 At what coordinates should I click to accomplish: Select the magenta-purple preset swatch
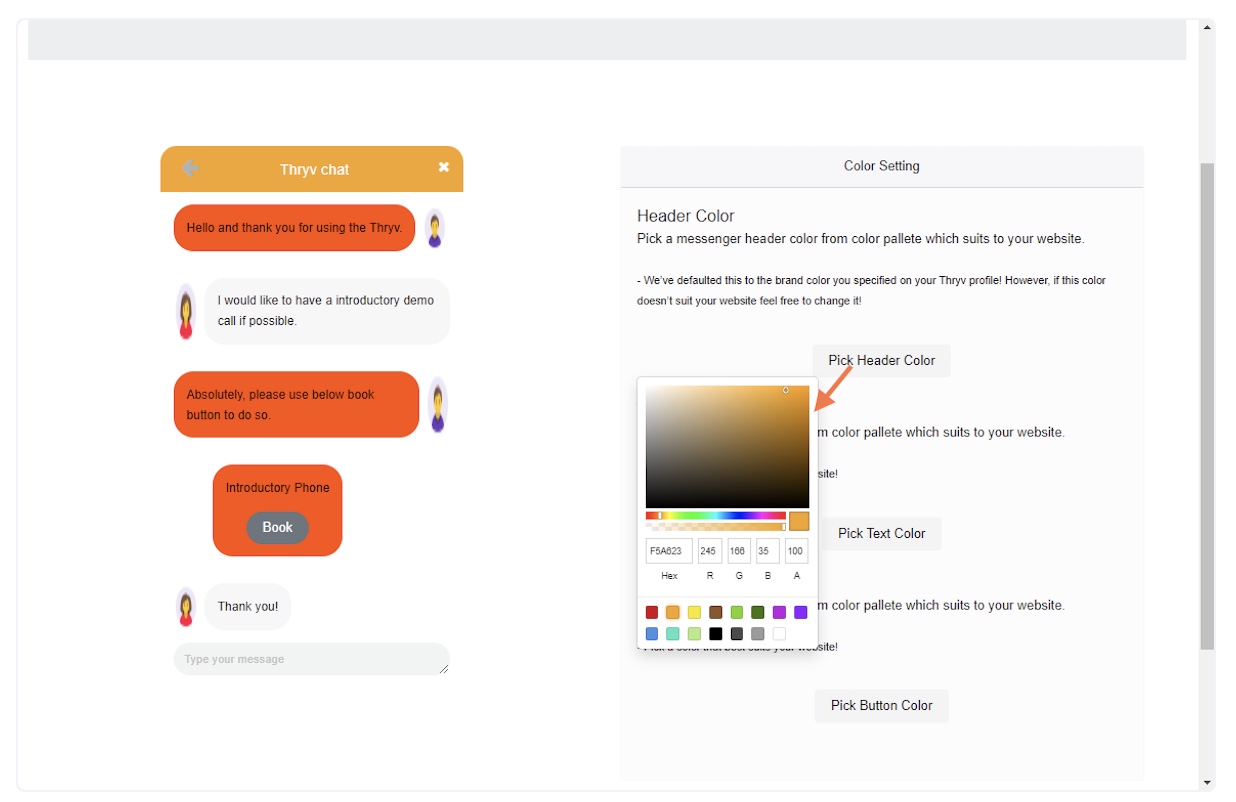pyautogui.click(x=779, y=612)
